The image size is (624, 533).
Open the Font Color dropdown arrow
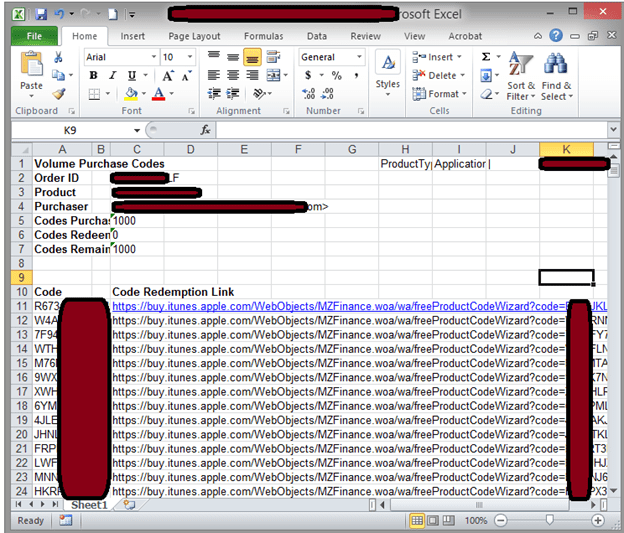click(172, 94)
